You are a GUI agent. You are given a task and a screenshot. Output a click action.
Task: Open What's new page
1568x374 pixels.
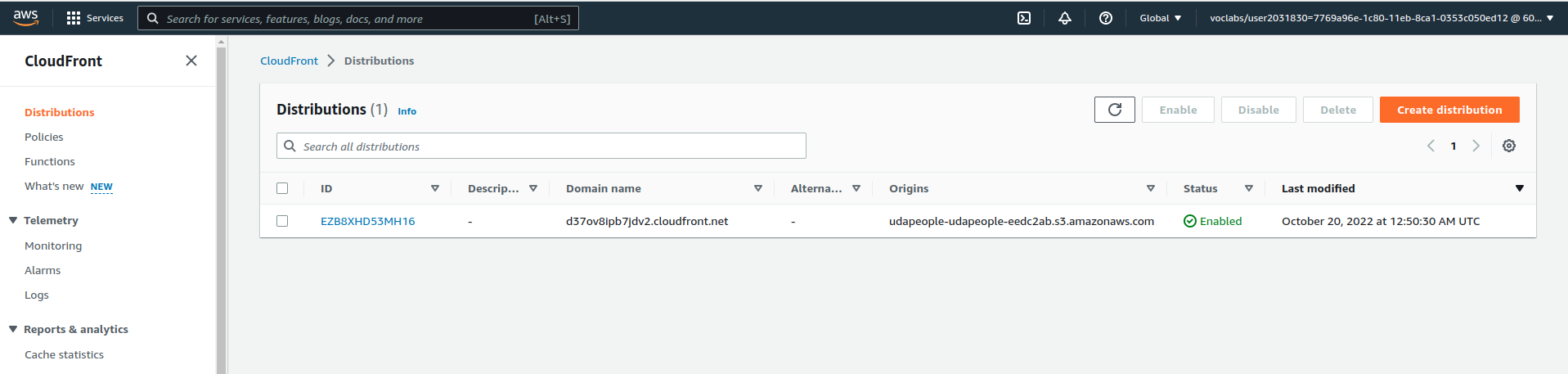(x=54, y=186)
